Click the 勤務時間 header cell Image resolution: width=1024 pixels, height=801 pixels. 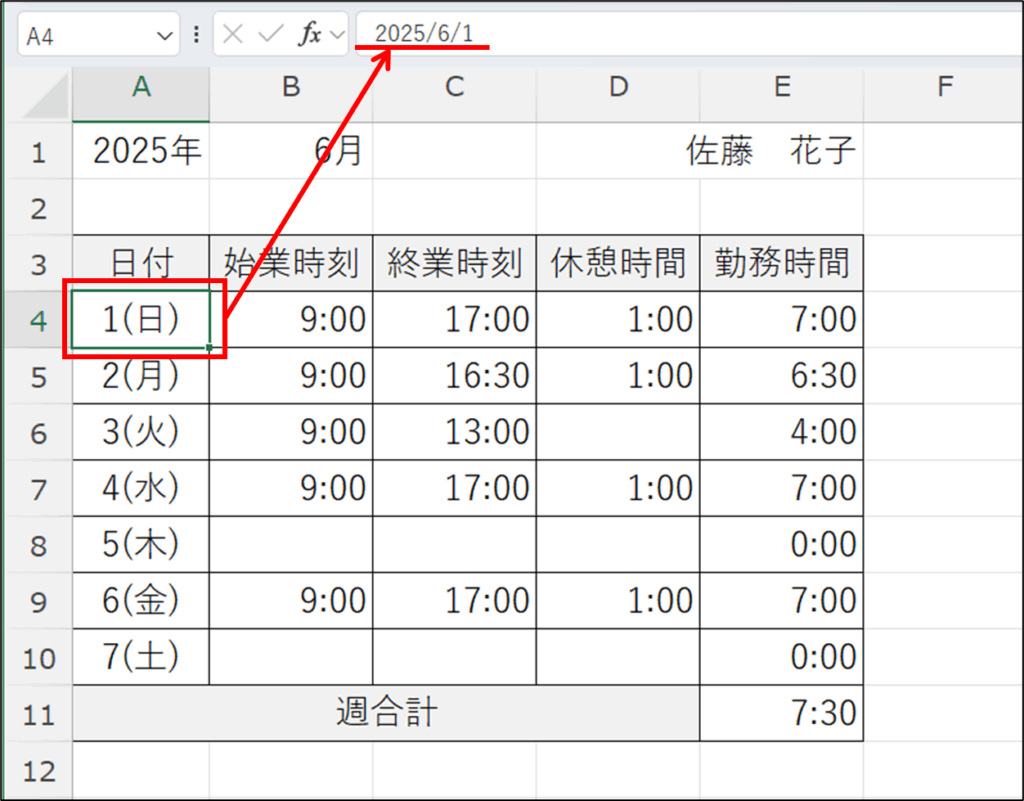781,264
